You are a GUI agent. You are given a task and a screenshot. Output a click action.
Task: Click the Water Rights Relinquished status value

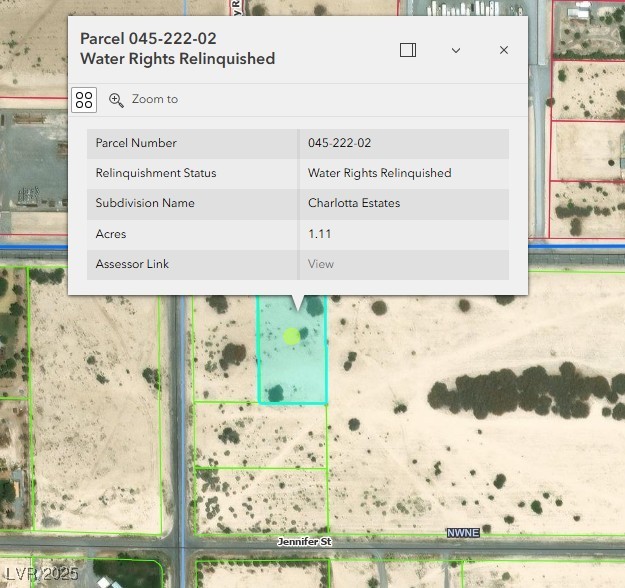tap(379, 173)
